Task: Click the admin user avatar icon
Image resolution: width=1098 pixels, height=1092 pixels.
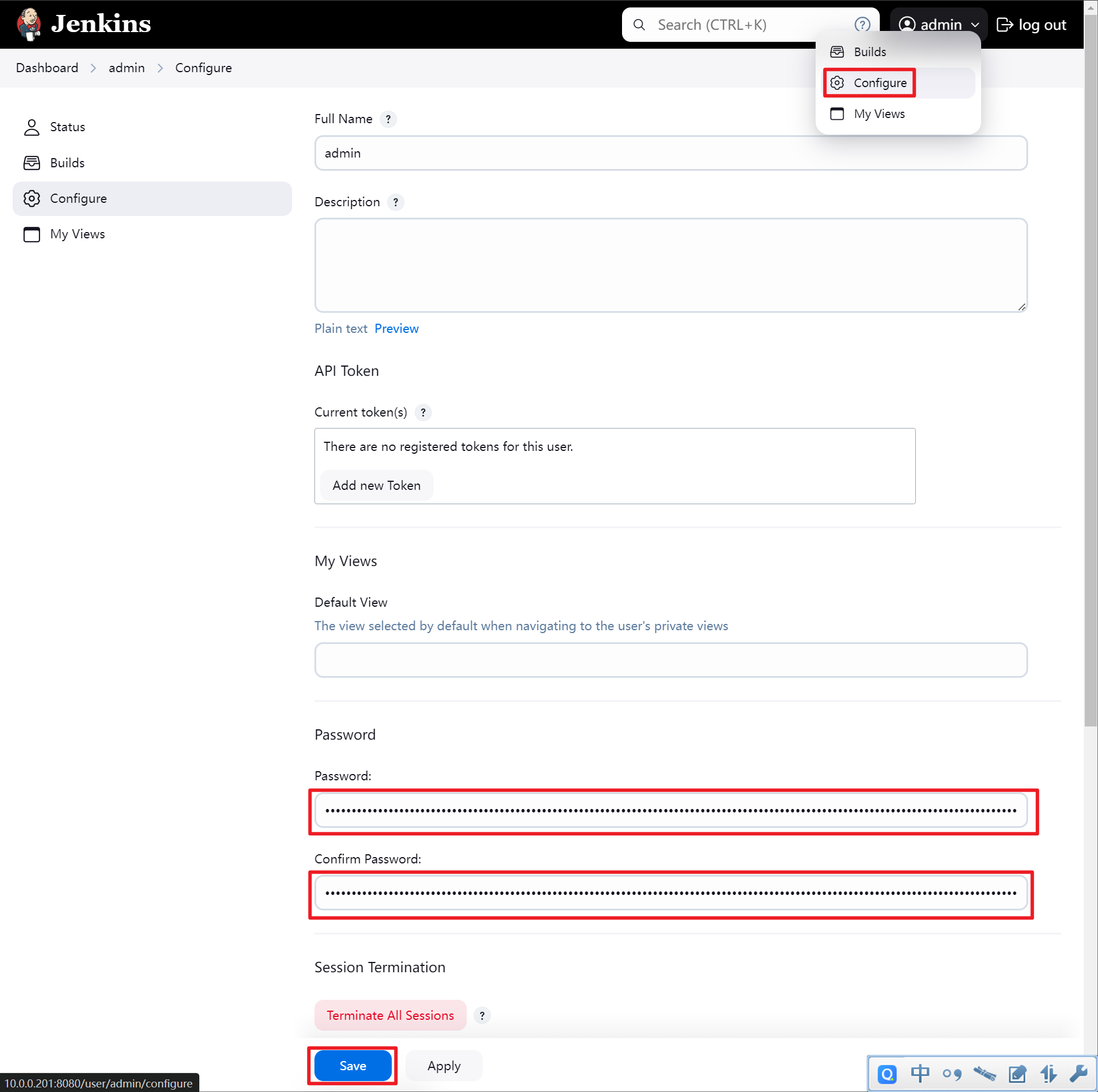Action: 907,25
